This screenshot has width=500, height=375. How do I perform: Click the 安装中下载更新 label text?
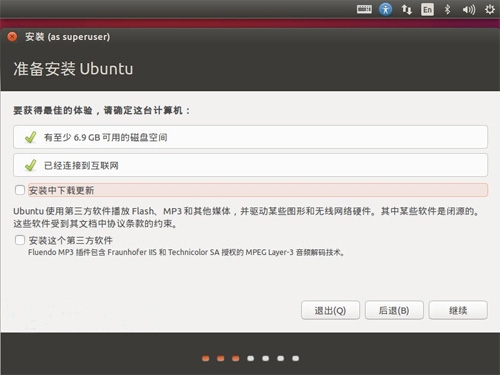[x=61, y=190]
